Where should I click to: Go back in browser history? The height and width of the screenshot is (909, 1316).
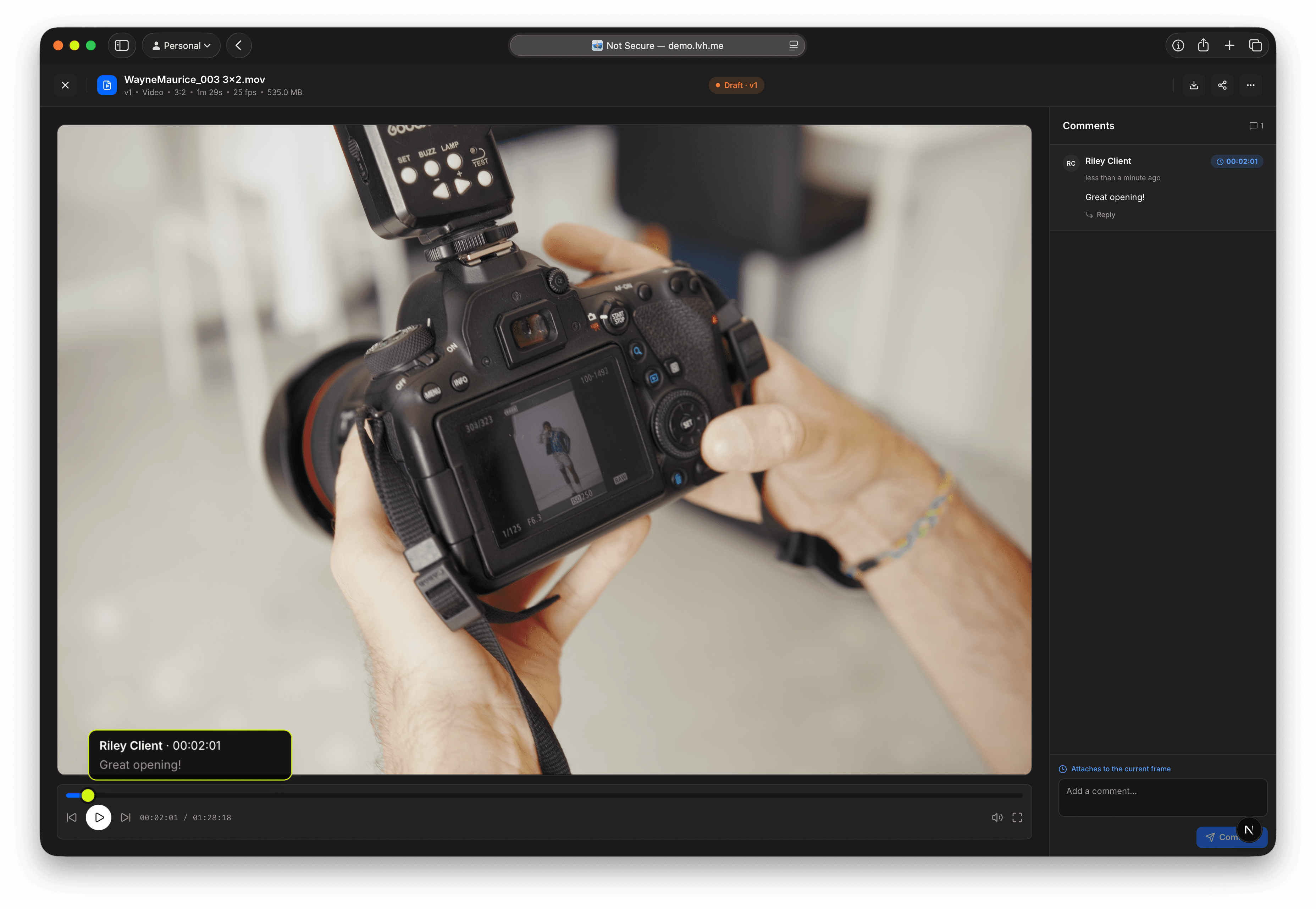pyautogui.click(x=239, y=45)
